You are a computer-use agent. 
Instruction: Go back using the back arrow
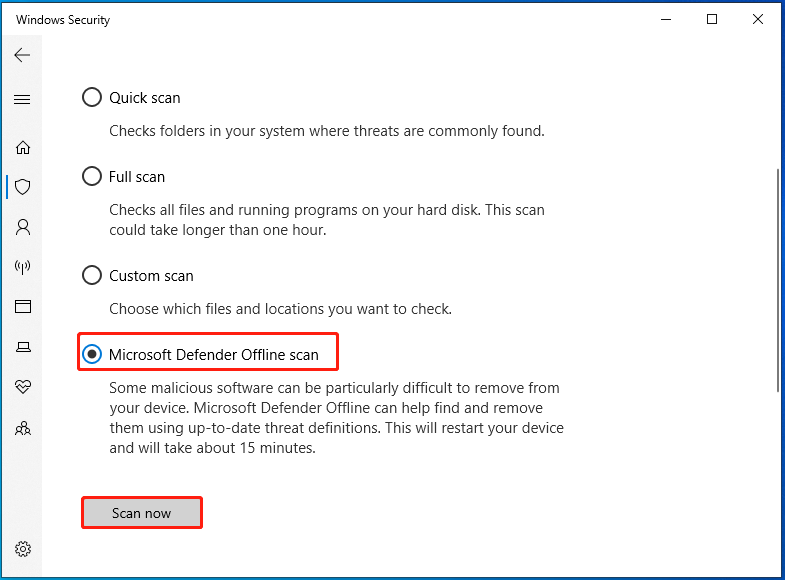pyautogui.click(x=22, y=55)
